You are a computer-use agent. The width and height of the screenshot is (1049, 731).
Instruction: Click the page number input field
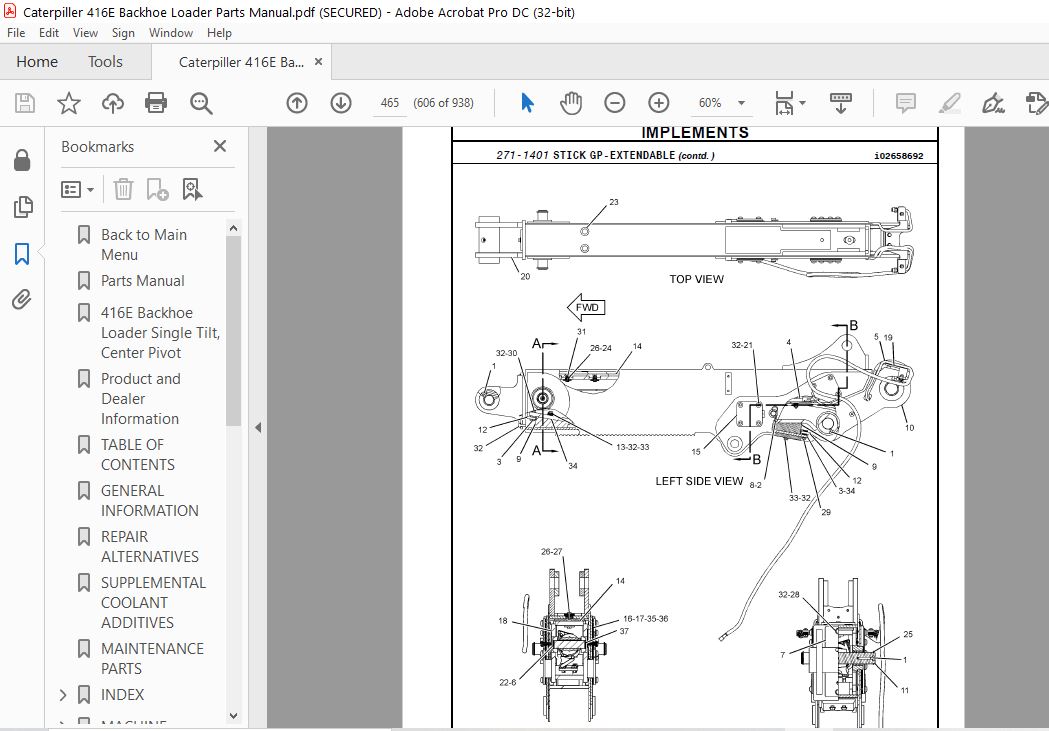pyautogui.click(x=389, y=103)
